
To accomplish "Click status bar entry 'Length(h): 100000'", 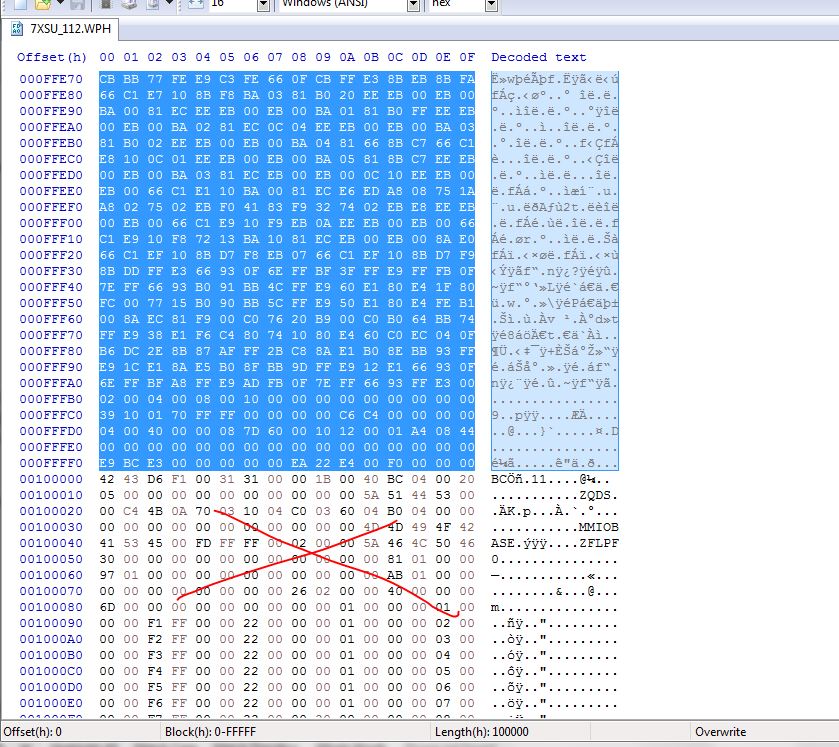I will pyautogui.click(x=482, y=732).
